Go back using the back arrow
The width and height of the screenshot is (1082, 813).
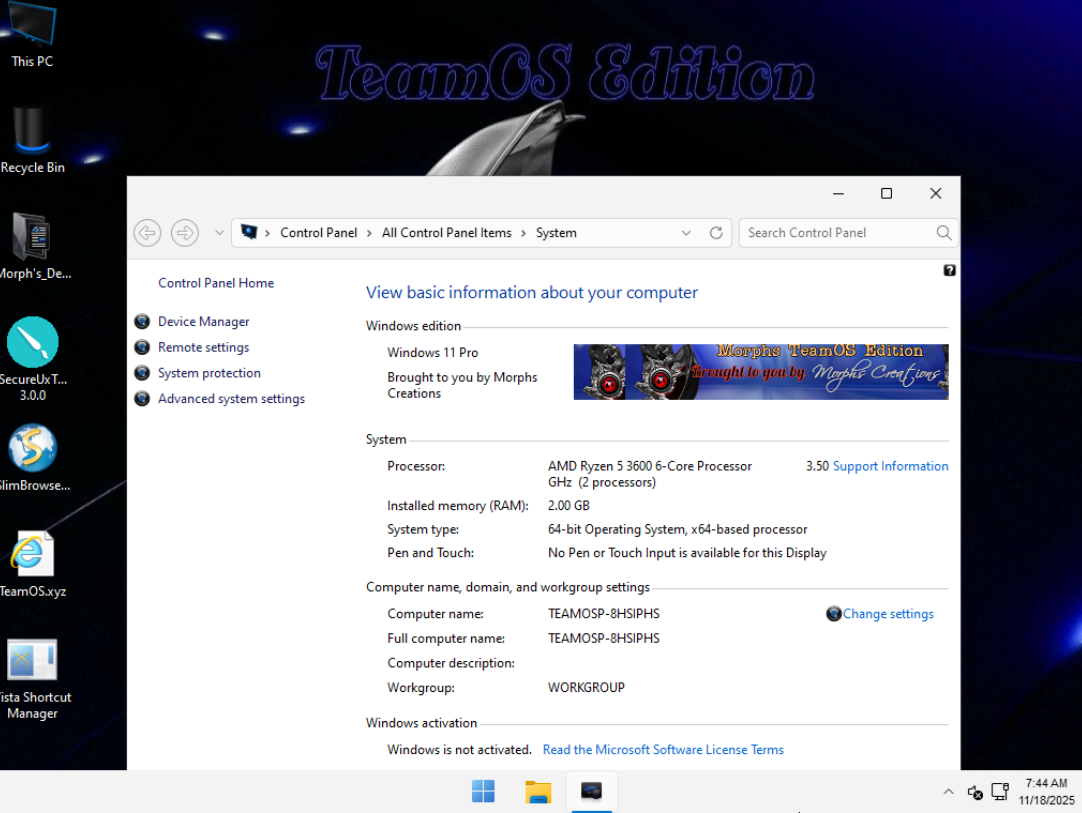click(147, 233)
